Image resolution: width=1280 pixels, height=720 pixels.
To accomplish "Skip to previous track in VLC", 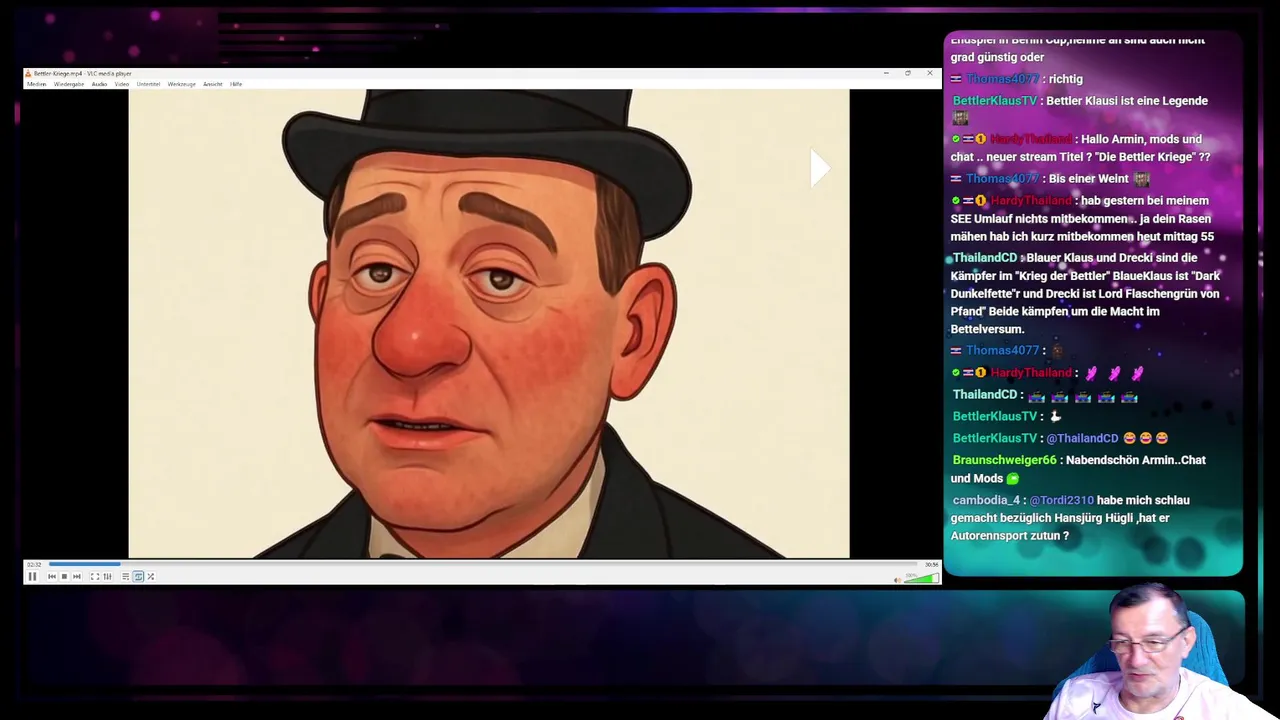I will [x=52, y=576].
